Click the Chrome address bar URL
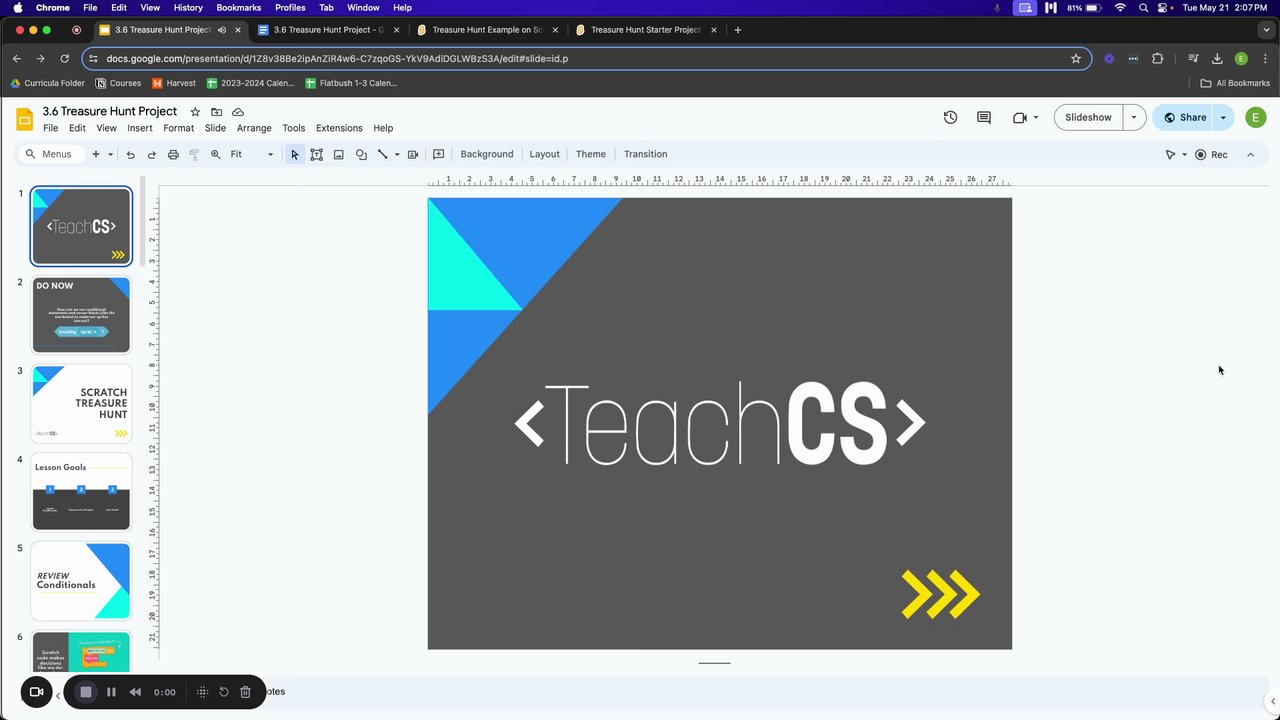This screenshot has width=1280, height=720. pyautogui.click(x=586, y=58)
